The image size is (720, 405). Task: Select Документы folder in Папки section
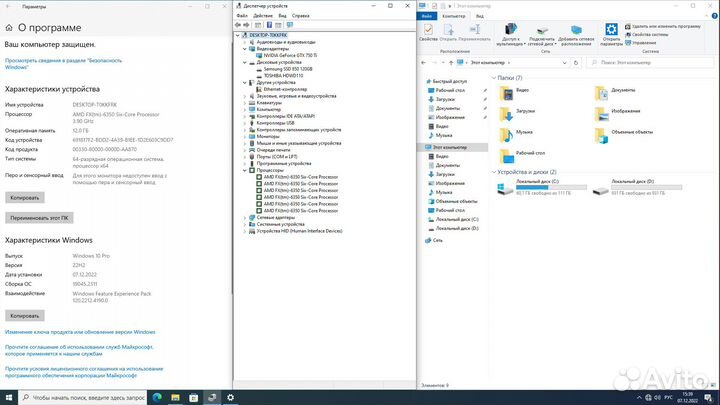click(615, 93)
